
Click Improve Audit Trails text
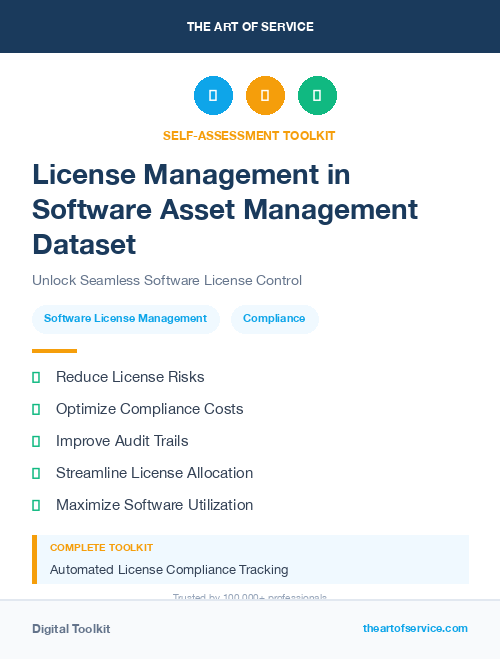(x=122, y=441)
